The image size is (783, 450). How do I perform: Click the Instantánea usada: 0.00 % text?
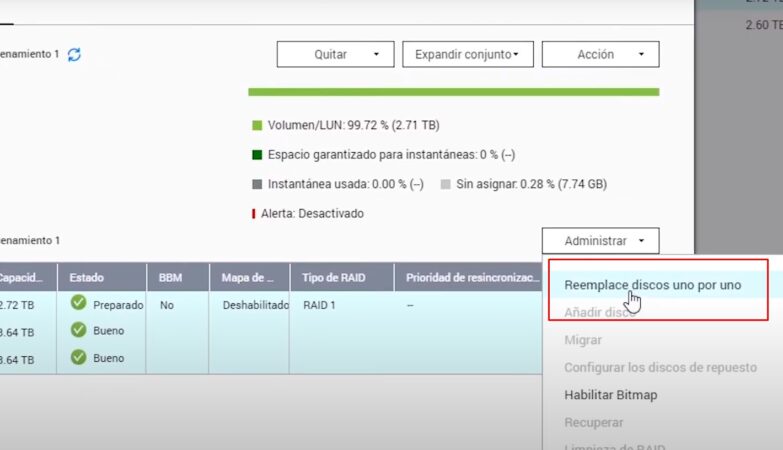(346, 184)
